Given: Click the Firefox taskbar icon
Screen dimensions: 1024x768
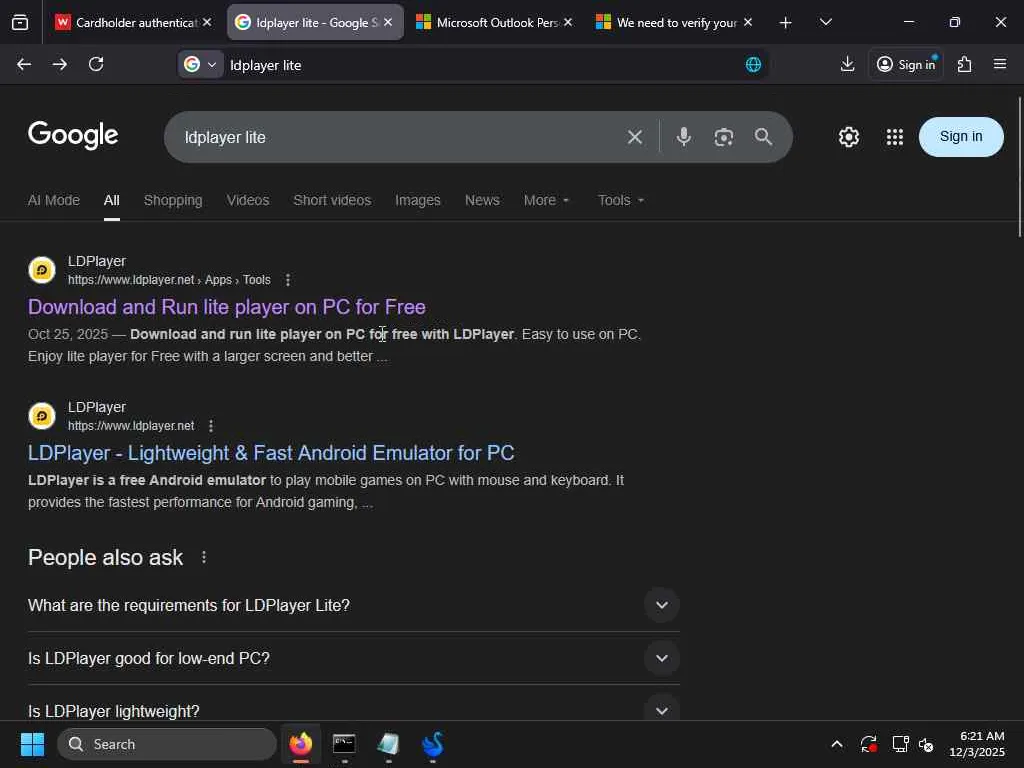Looking at the screenshot, I should pyautogui.click(x=301, y=744).
